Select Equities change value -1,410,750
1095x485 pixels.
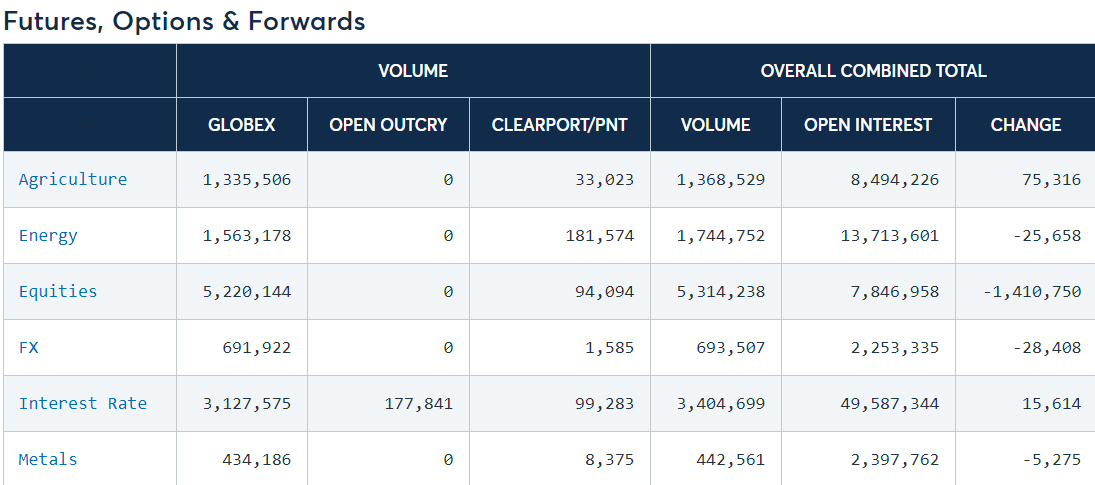pyautogui.click(x=1032, y=292)
